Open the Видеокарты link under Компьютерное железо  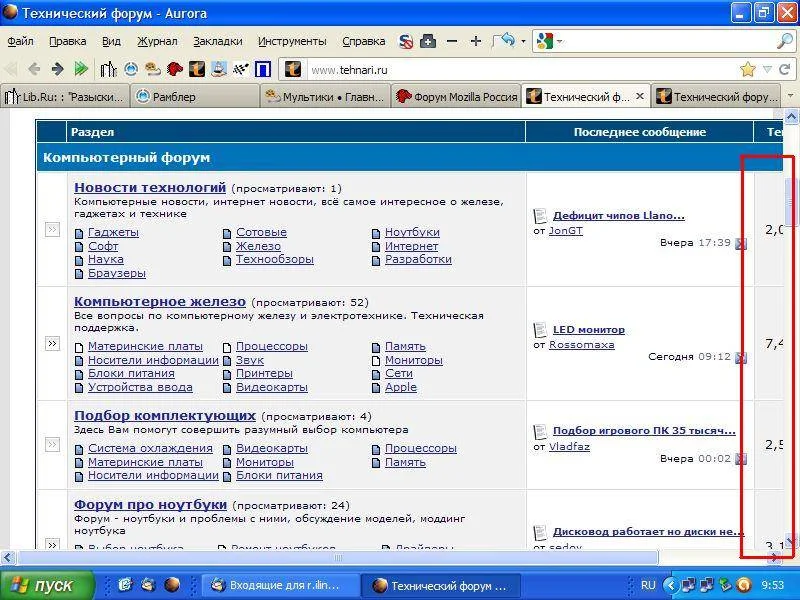(271, 387)
